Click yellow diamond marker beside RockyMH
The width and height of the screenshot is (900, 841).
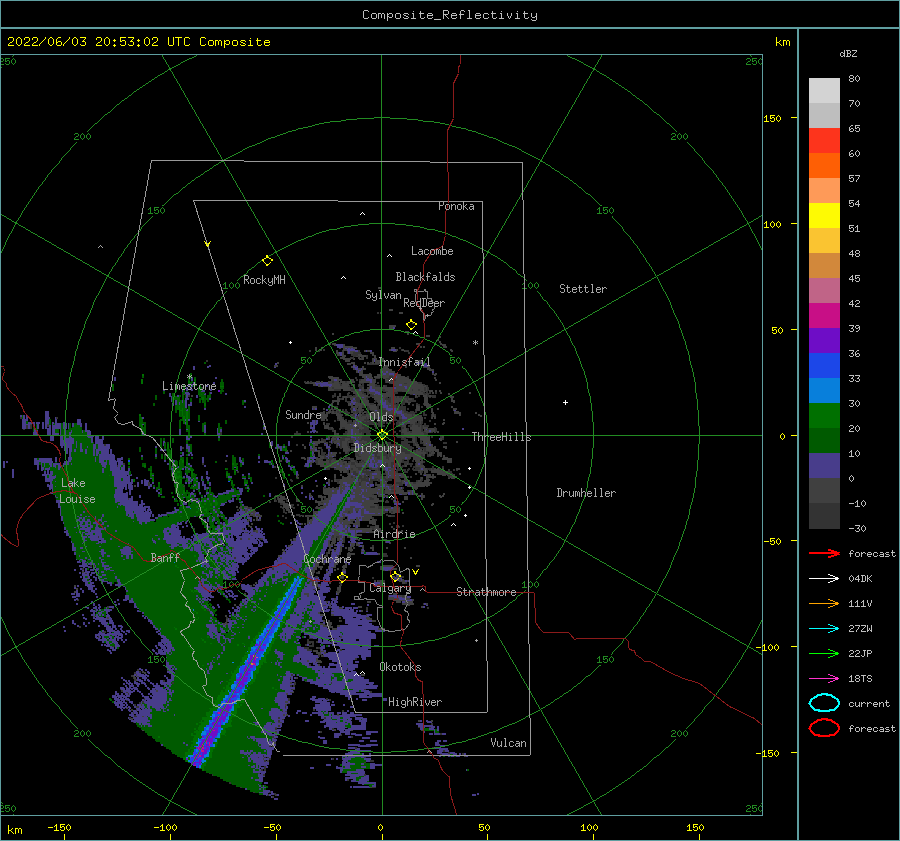[267, 261]
